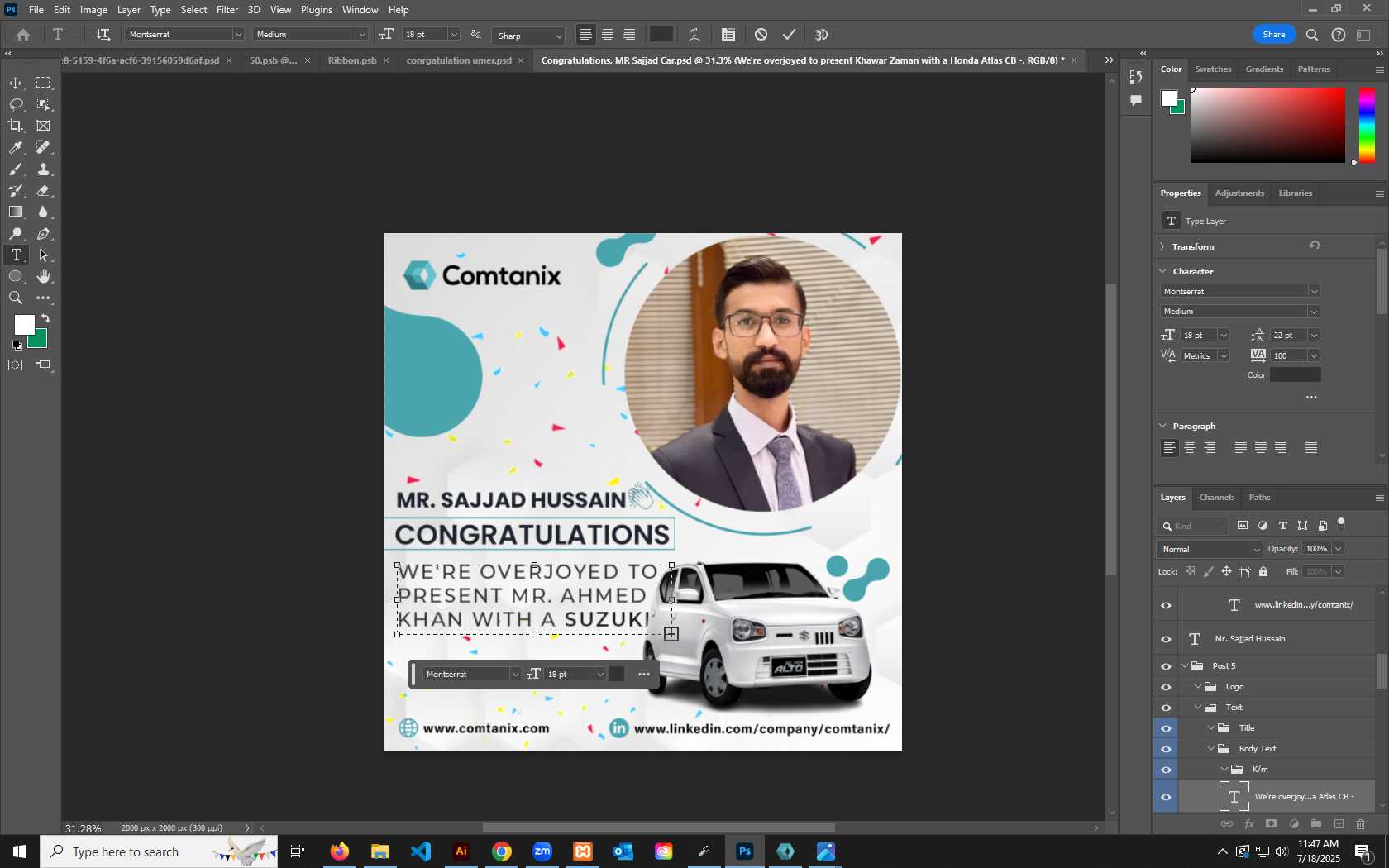Screen dimensions: 1389x868
Task: Open the Layer menu
Action: 128,10
